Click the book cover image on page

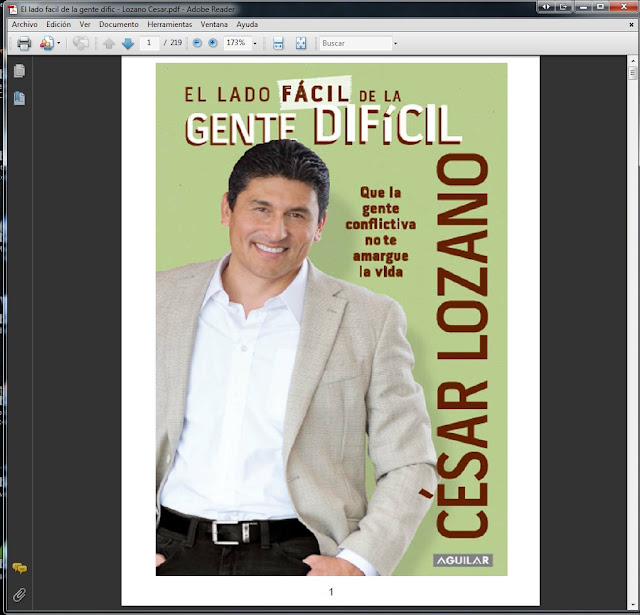(x=331, y=319)
